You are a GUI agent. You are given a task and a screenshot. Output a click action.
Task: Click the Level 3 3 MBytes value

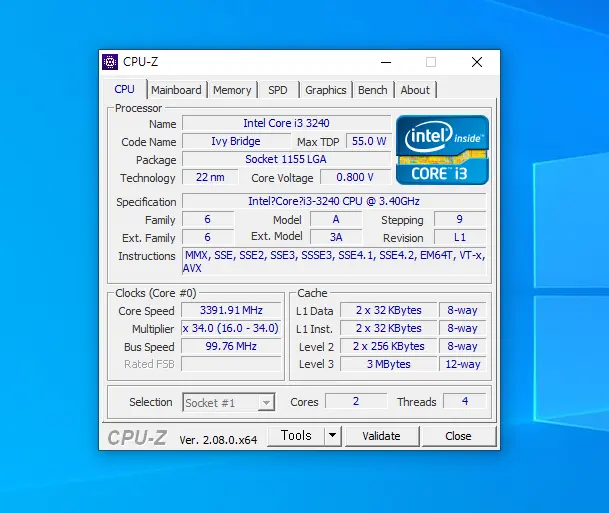click(389, 364)
